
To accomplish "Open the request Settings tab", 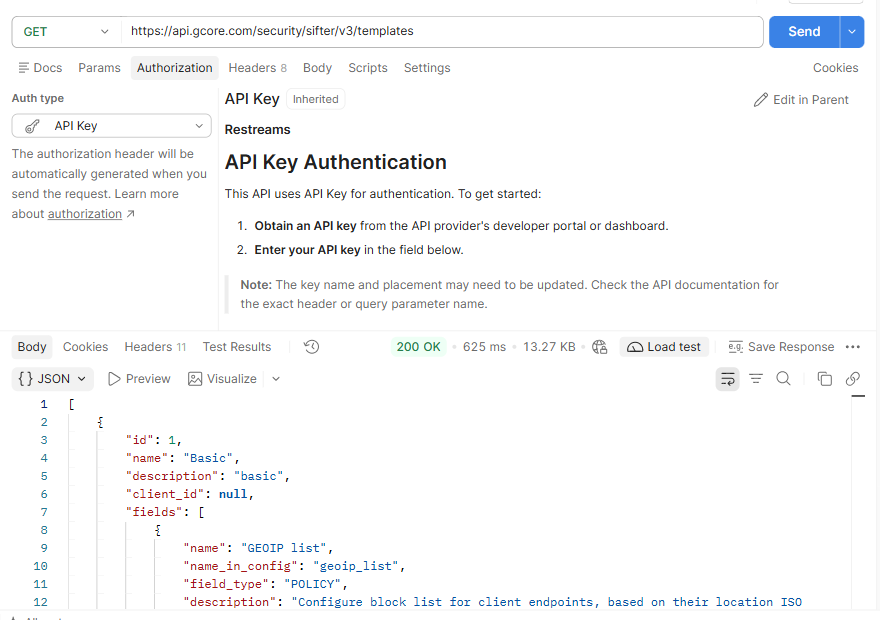I will [x=427, y=68].
